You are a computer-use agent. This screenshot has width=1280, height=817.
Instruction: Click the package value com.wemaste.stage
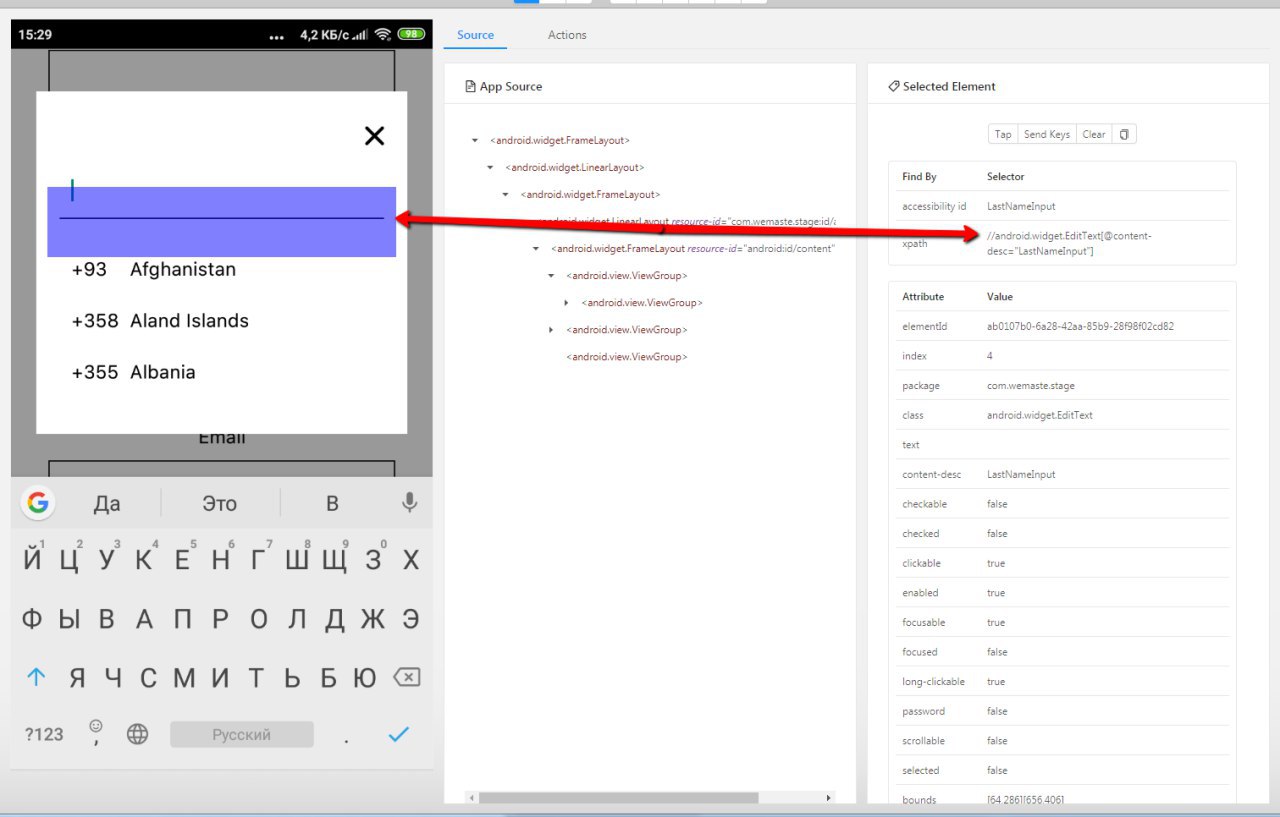click(x=1031, y=385)
